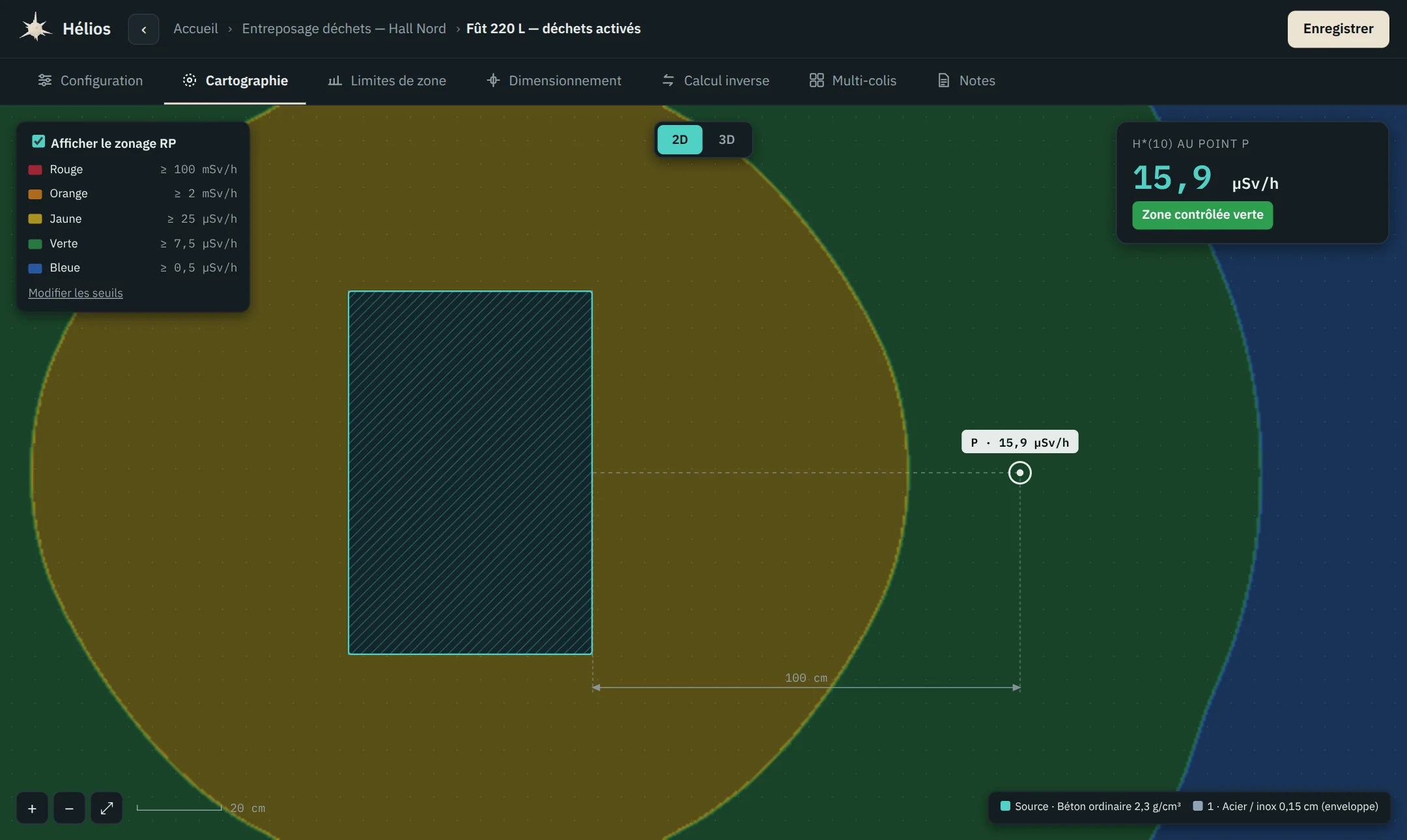1407x840 pixels.
Task: Open the Multi-colis tab
Action: tap(853, 81)
